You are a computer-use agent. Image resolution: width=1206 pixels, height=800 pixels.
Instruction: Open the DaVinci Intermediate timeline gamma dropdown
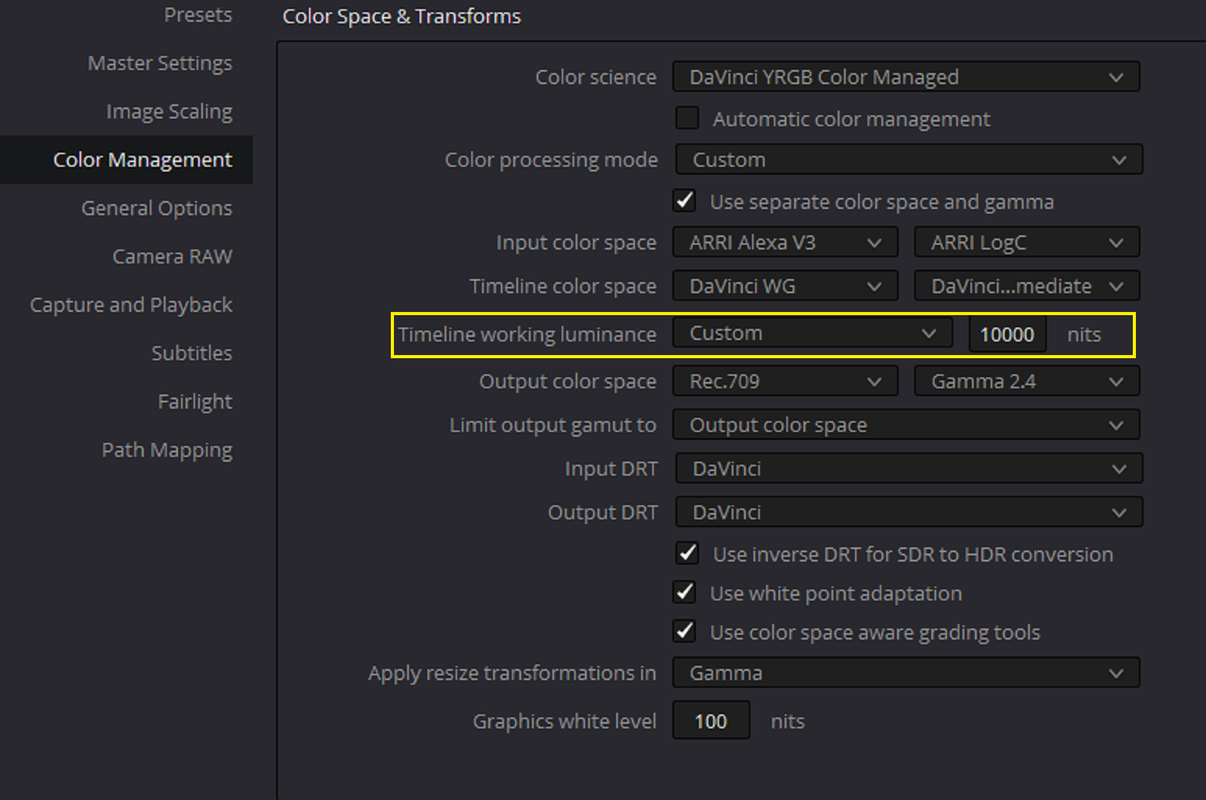1027,286
